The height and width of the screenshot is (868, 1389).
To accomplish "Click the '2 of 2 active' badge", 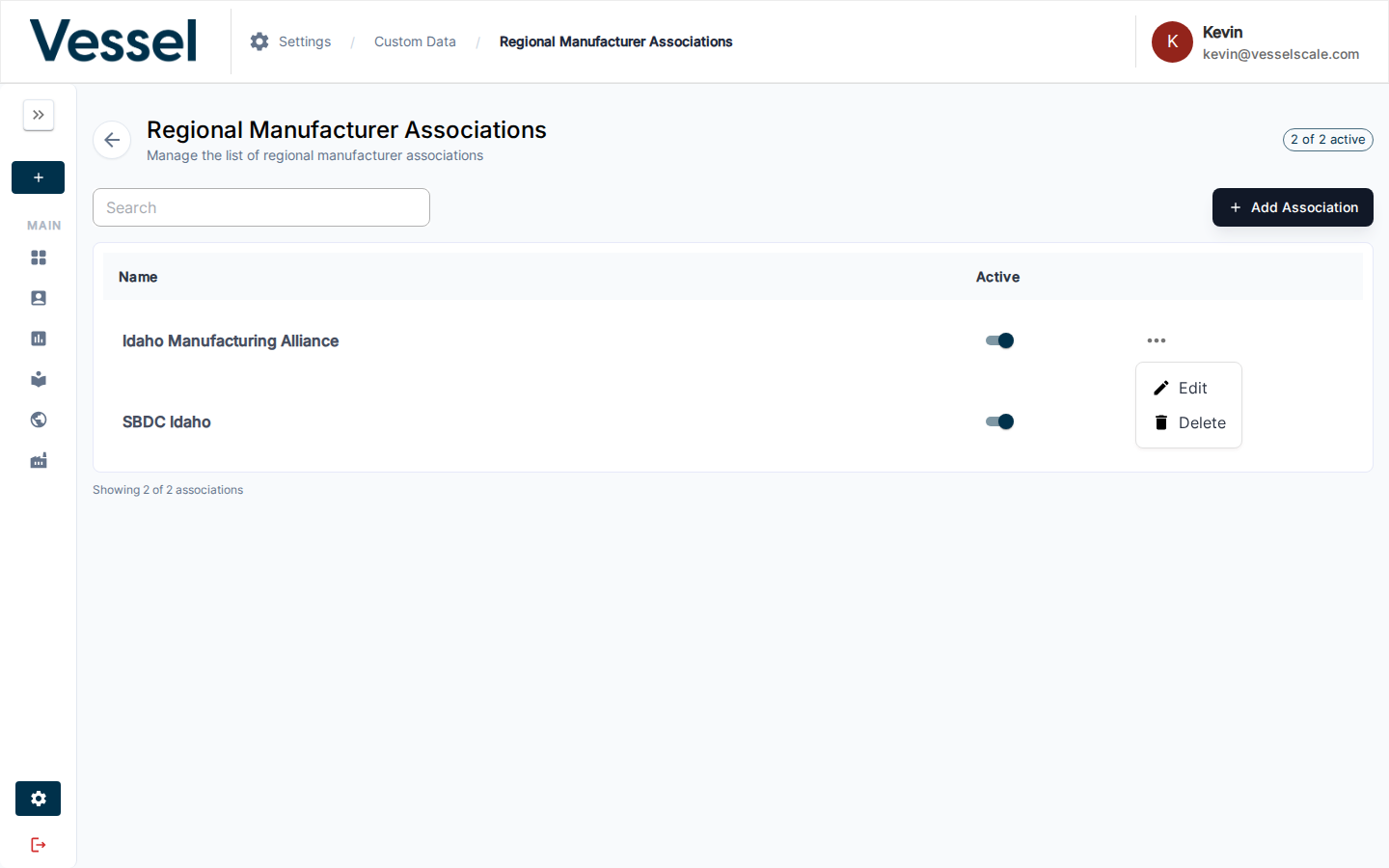I will click(1327, 140).
